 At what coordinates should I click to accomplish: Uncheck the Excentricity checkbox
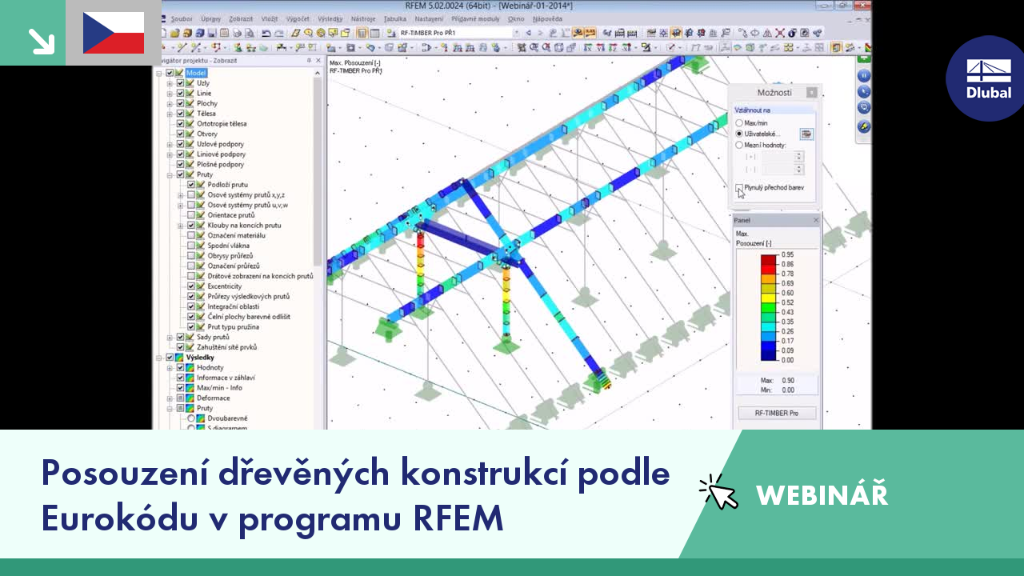tap(191, 286)
